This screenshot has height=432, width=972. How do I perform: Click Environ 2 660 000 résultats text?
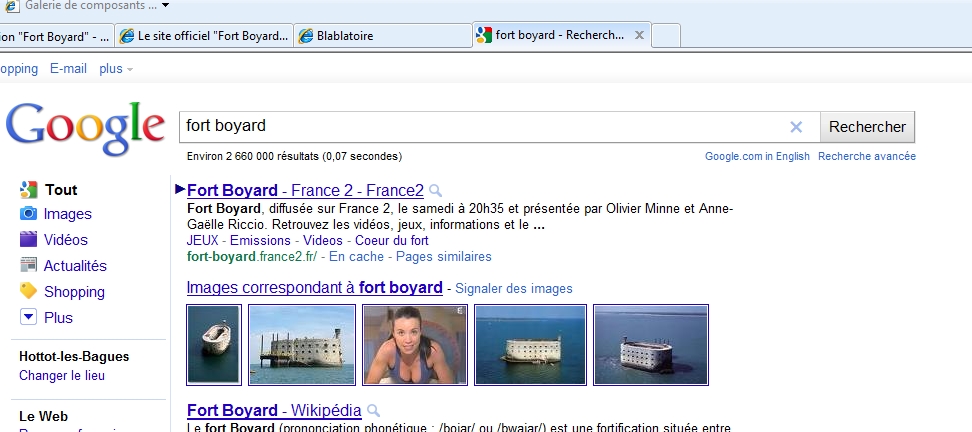294,156
